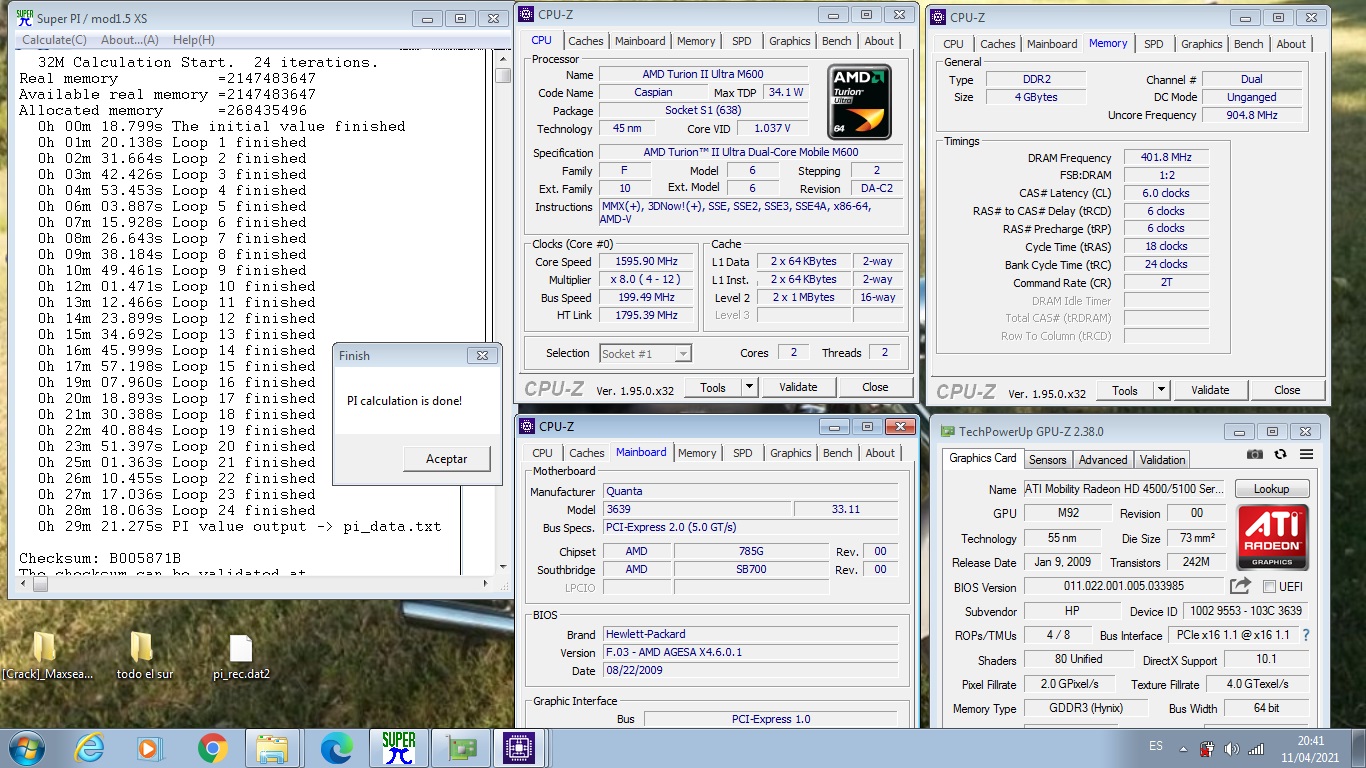Open the Socket #1 selection dropdown

click(x=645, y=353)
